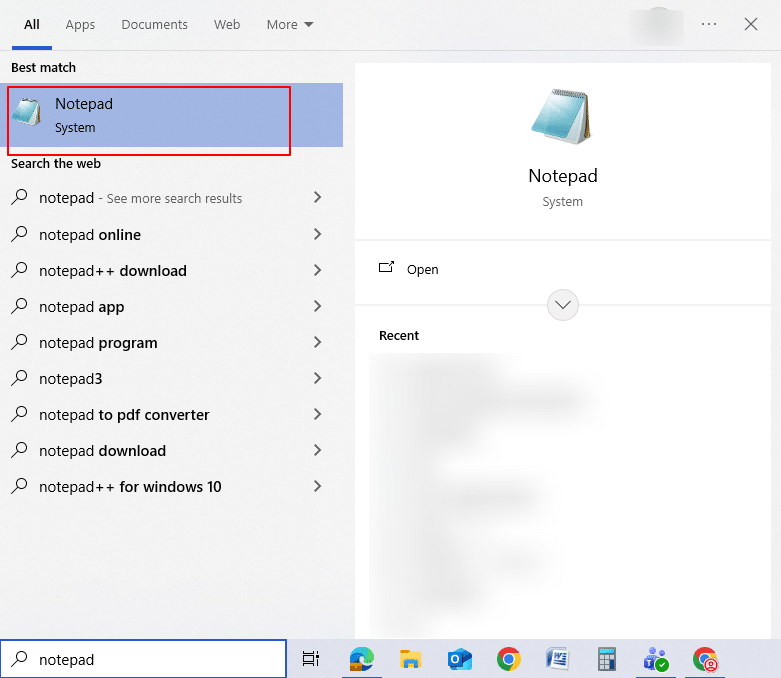Expand arrow for 'notepad++ download' suggestion
Image resolution: width=781 pixels, height=678 pixels.
[x=317, y=271]
